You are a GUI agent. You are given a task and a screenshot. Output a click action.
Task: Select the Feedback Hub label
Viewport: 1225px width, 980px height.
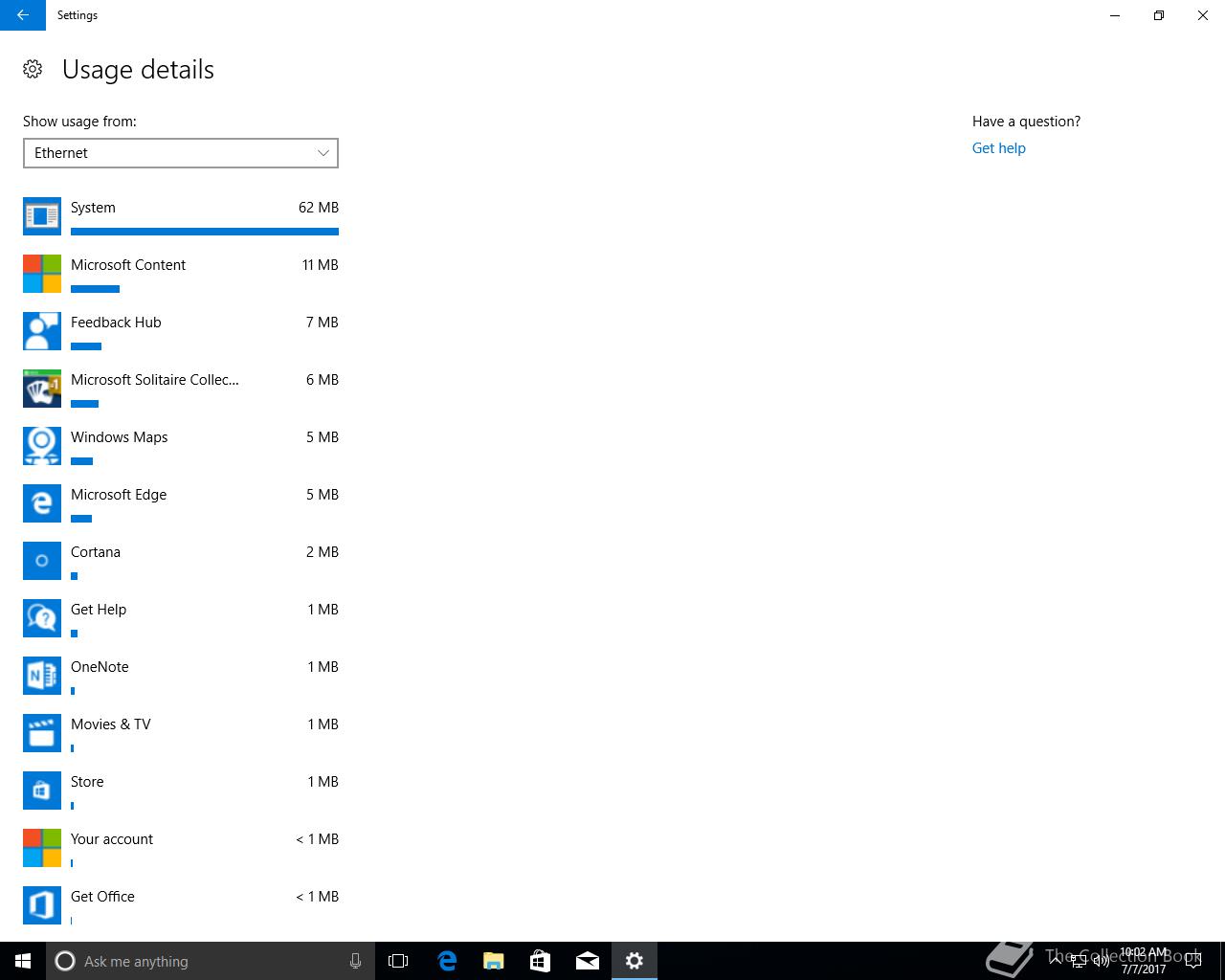[x=116, y=323]
